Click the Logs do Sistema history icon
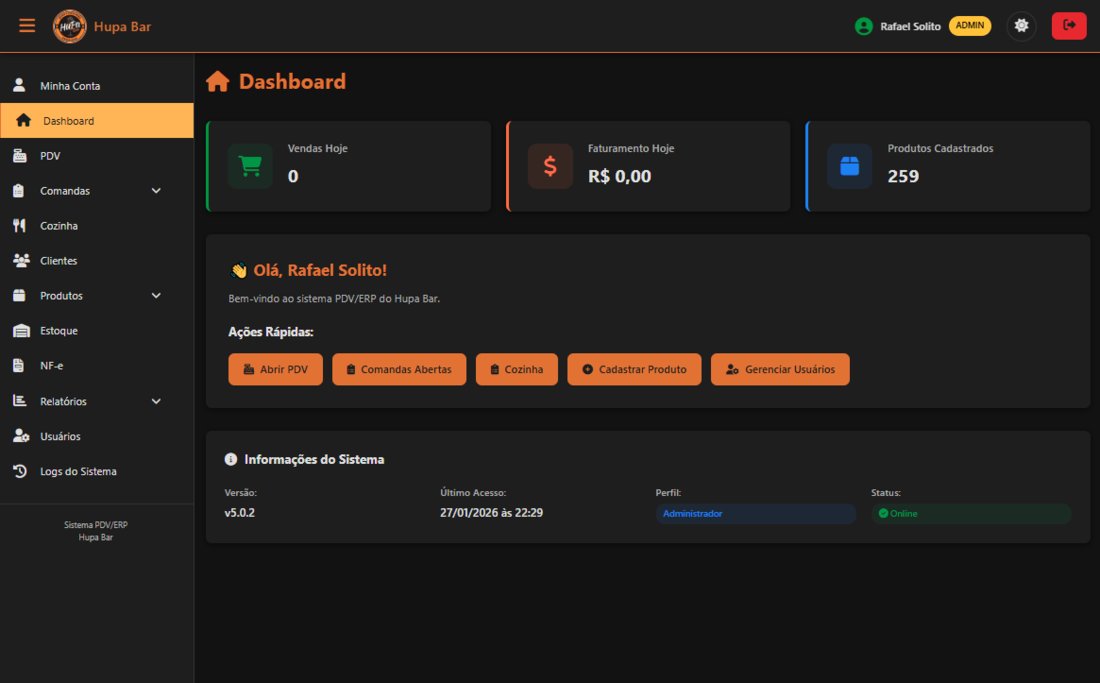The image size is (1100, 683). click(x=20, y=471)
